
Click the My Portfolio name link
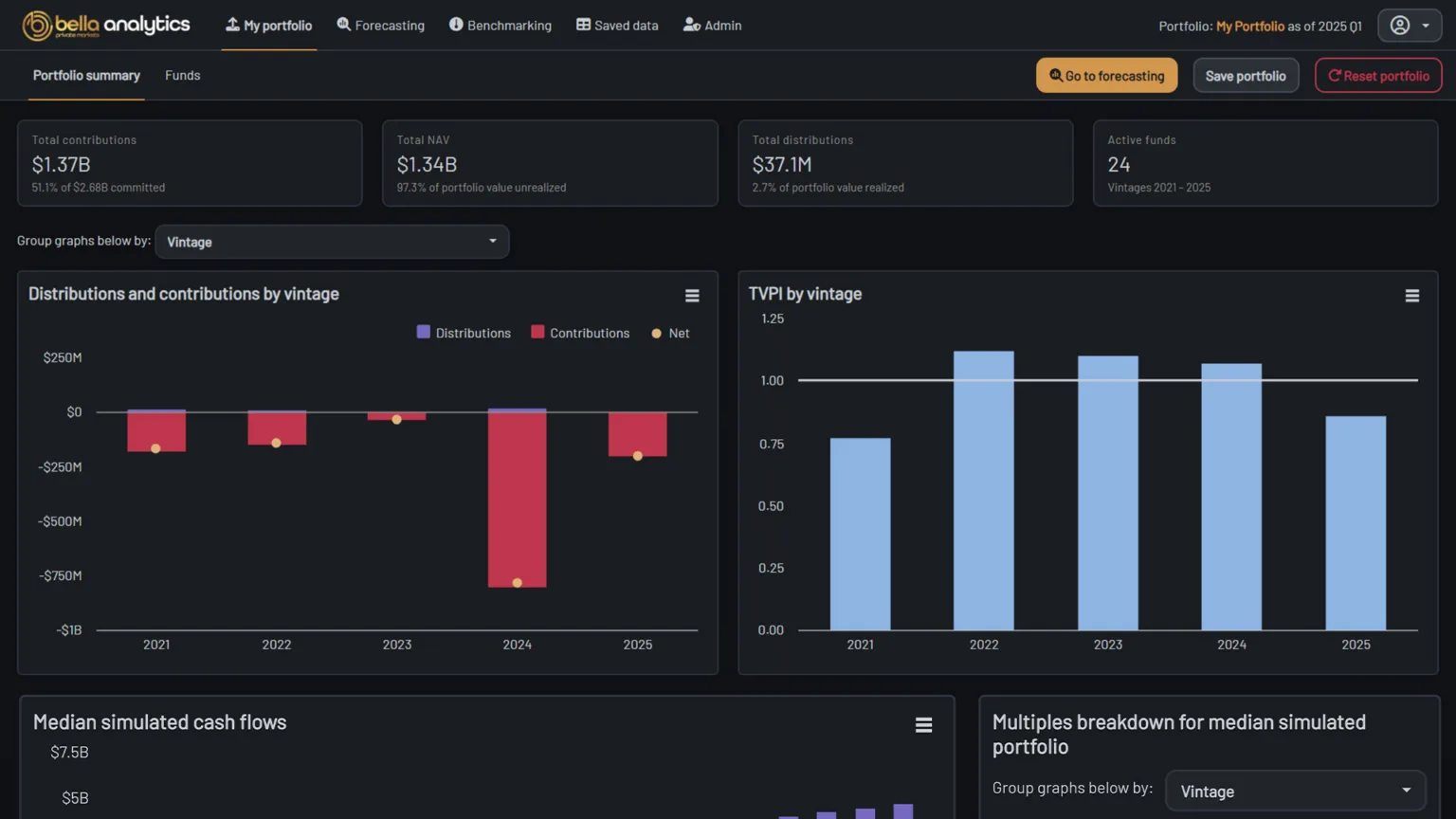point(1250,26)
